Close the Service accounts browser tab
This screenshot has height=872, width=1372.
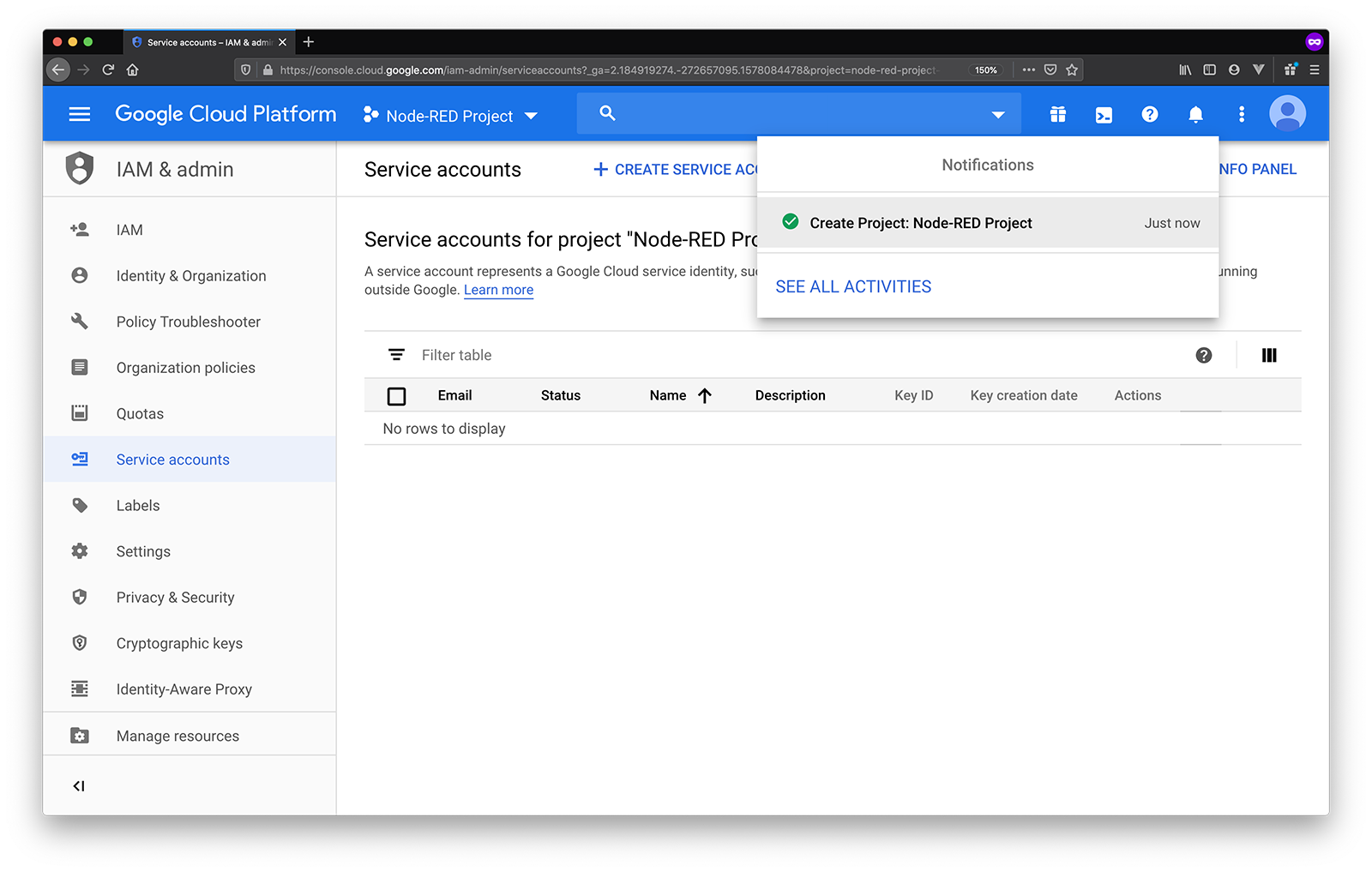pos(282,42)
